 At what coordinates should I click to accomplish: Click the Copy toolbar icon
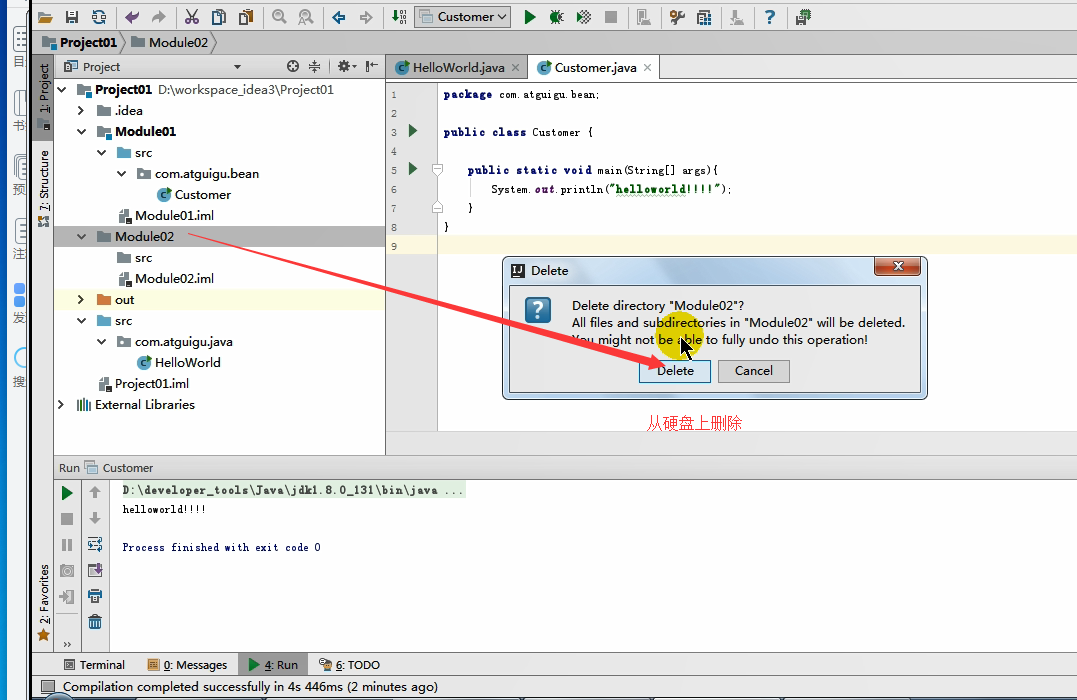coord(218,17)
